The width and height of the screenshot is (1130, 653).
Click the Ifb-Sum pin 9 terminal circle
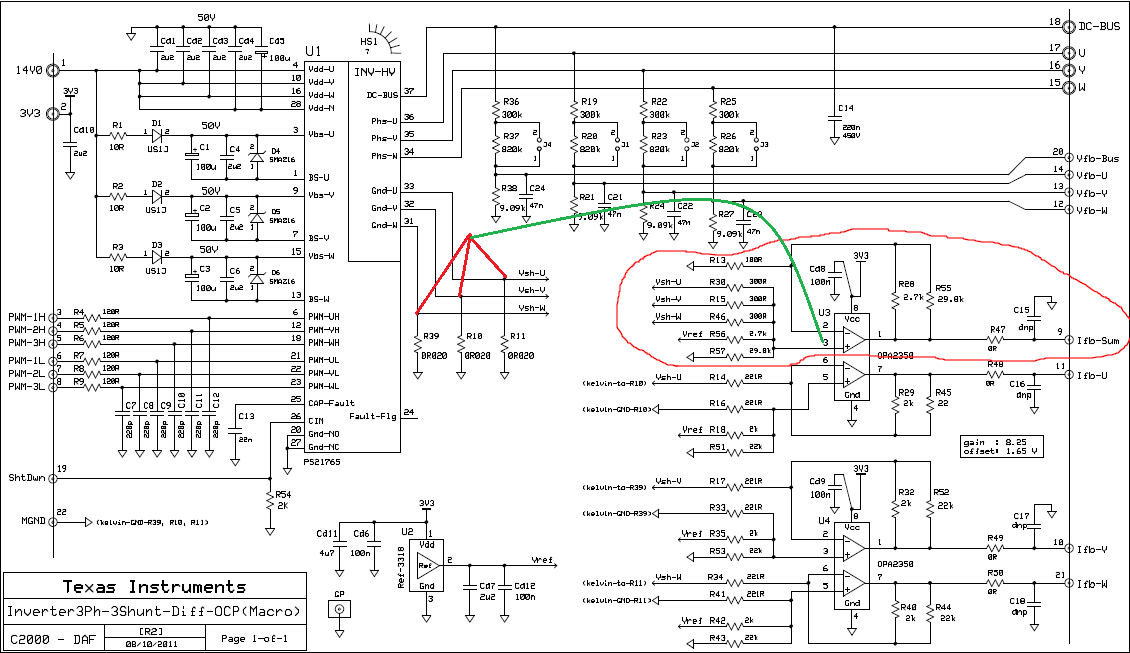coord(1069,340)
